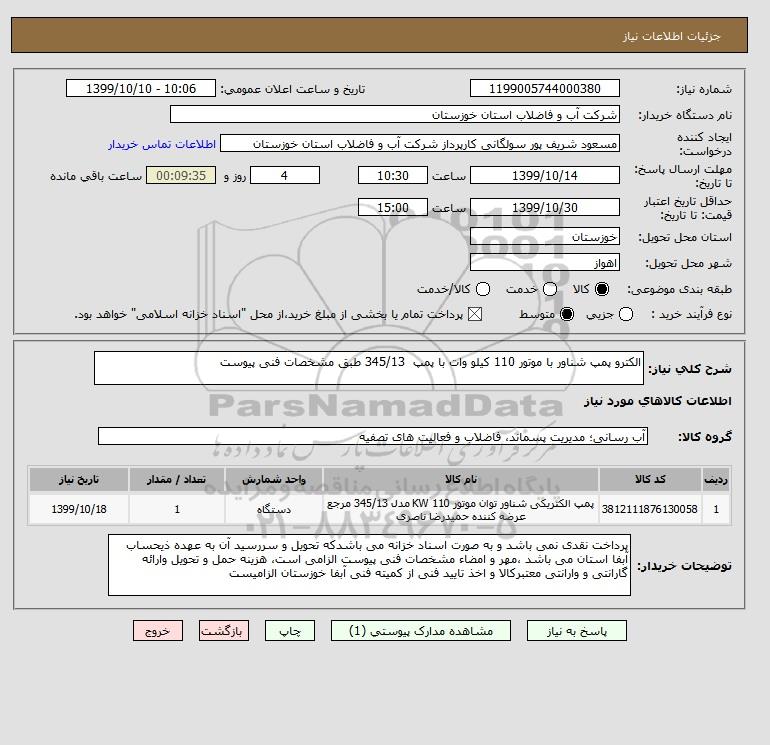Click the buyer organization name field
The image size is (770, 745).
[395, 114]
